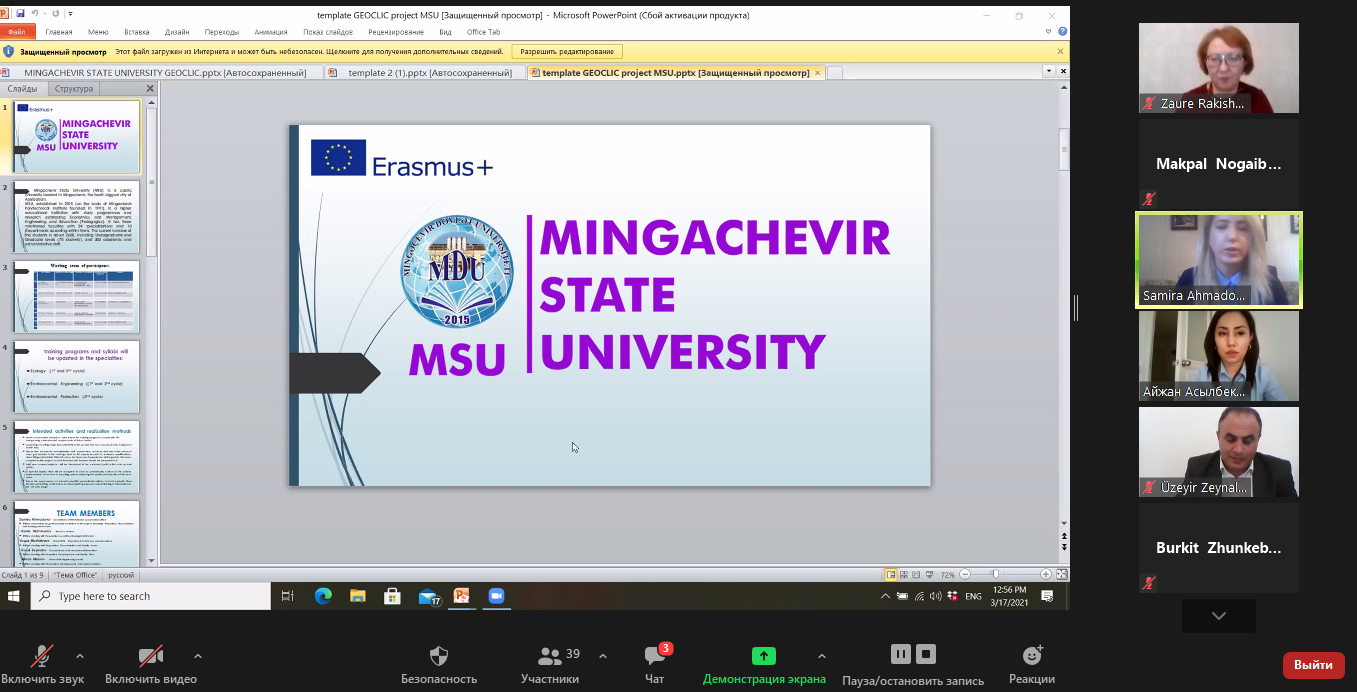Select slide 6 TEAM MEMBERS thumbnail
Image resolution: width=1357 pixels, height=692 pixels.
pyautogui.click(x=76, y=535)
